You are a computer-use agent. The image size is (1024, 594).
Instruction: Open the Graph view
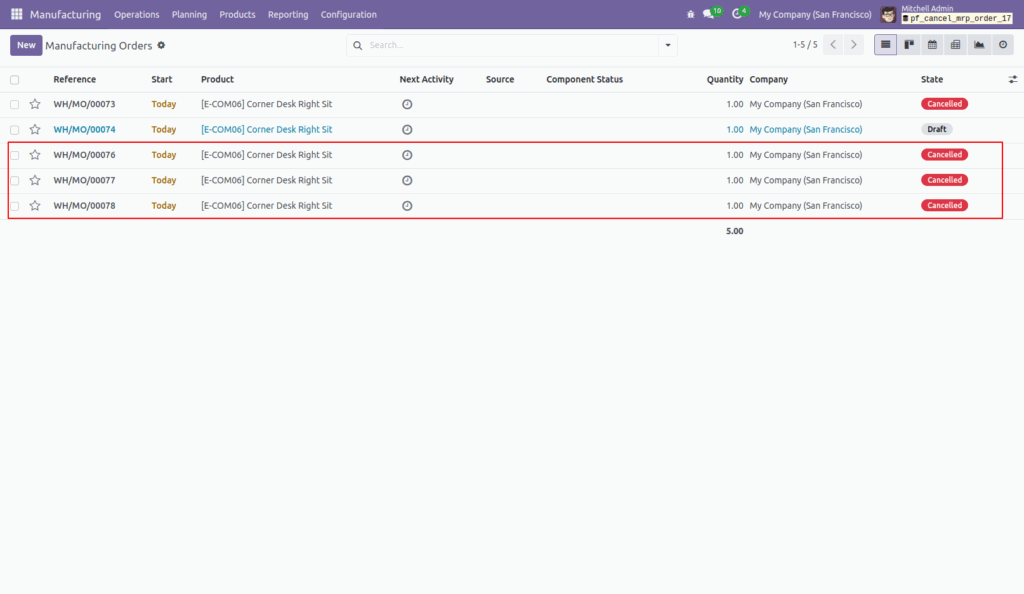(979, 44)
